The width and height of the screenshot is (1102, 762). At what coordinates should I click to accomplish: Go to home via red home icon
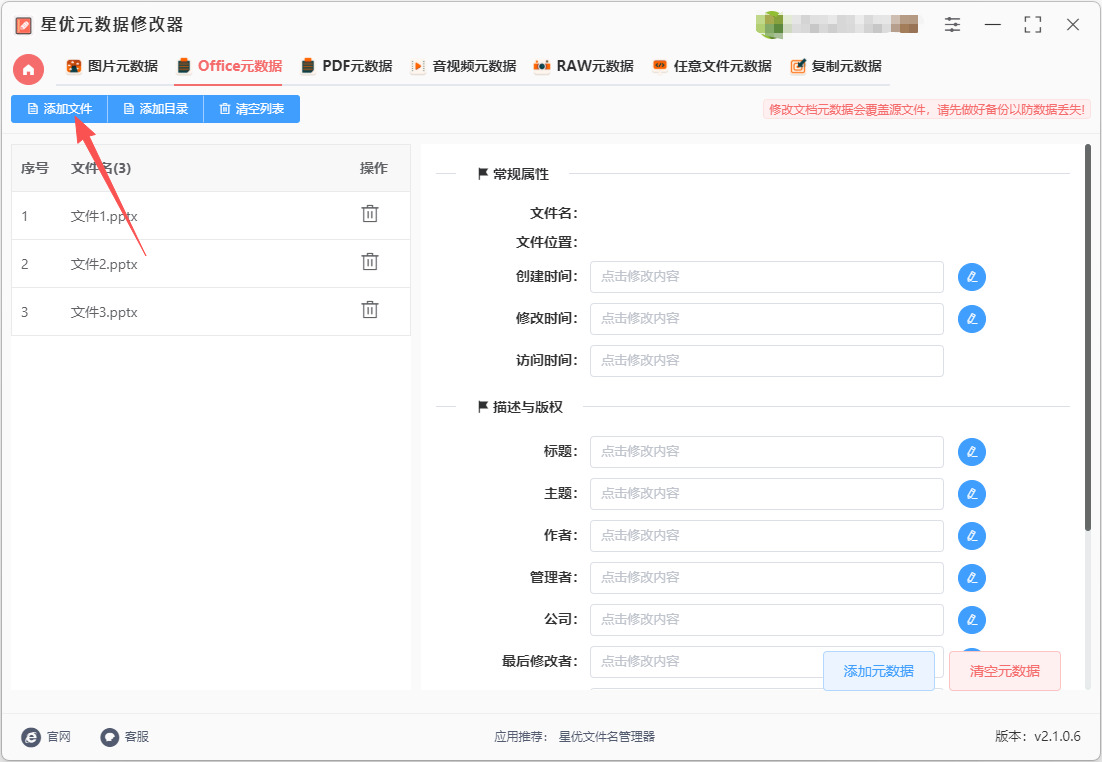28,69
